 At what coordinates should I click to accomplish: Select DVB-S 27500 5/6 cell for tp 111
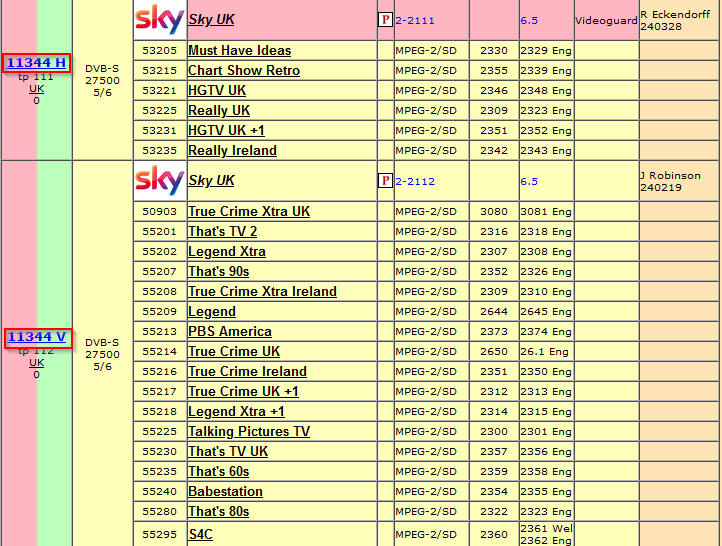103,81
